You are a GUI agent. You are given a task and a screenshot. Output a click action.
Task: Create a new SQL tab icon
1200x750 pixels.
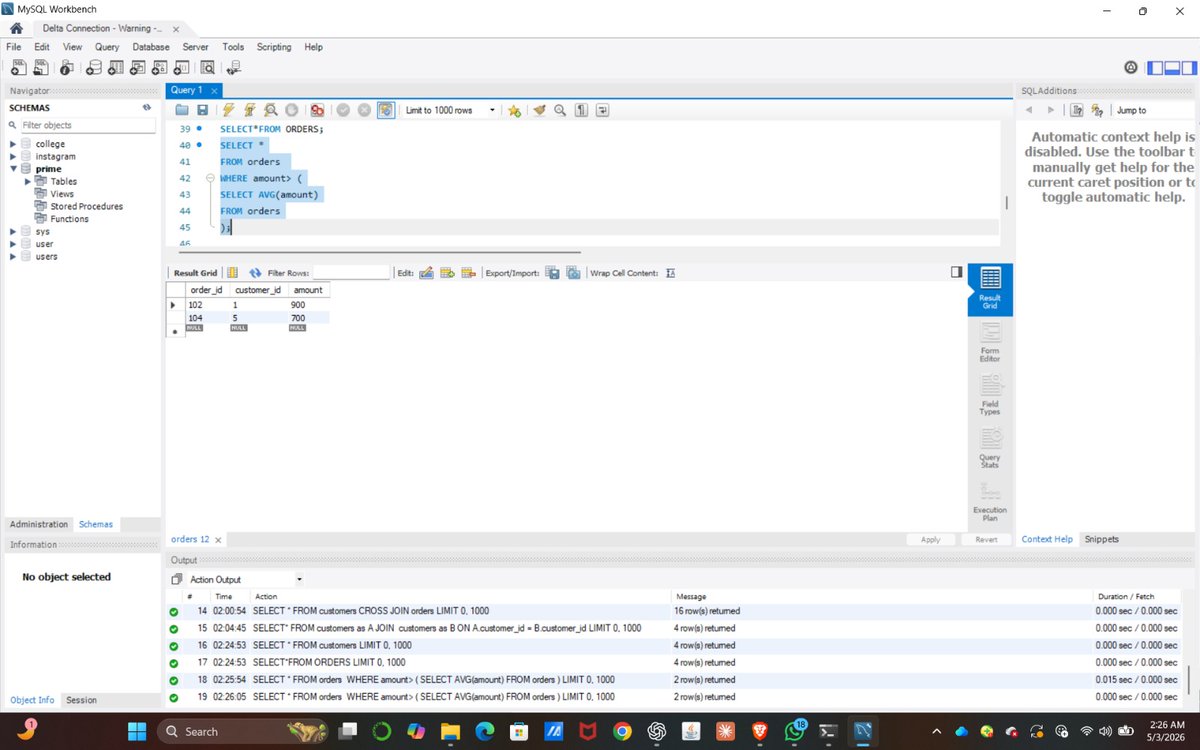(x=17, y=68)
